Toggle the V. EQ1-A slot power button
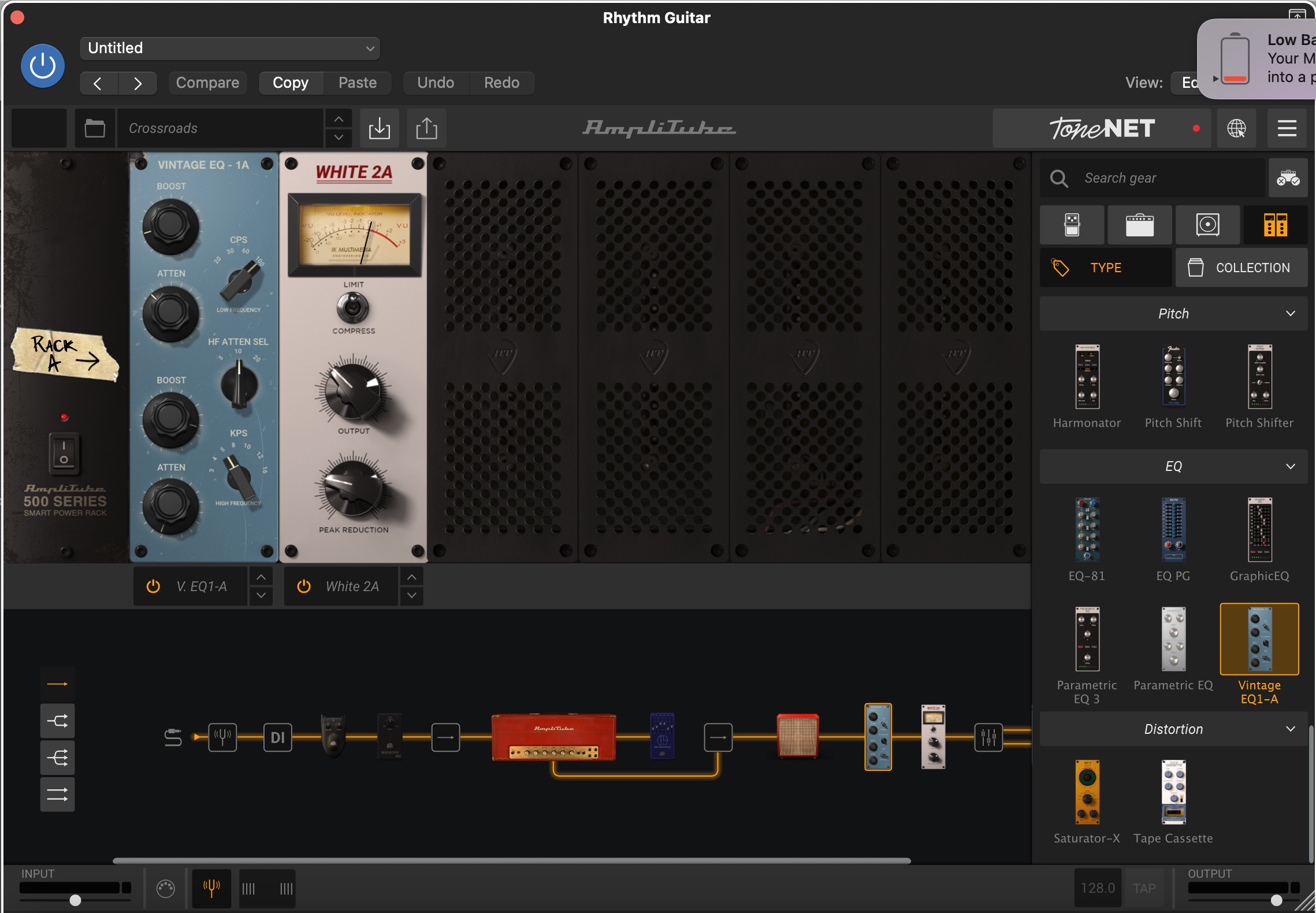This screenshot has height=913, width=1316. pyautogui.click(x=153, y=587)
